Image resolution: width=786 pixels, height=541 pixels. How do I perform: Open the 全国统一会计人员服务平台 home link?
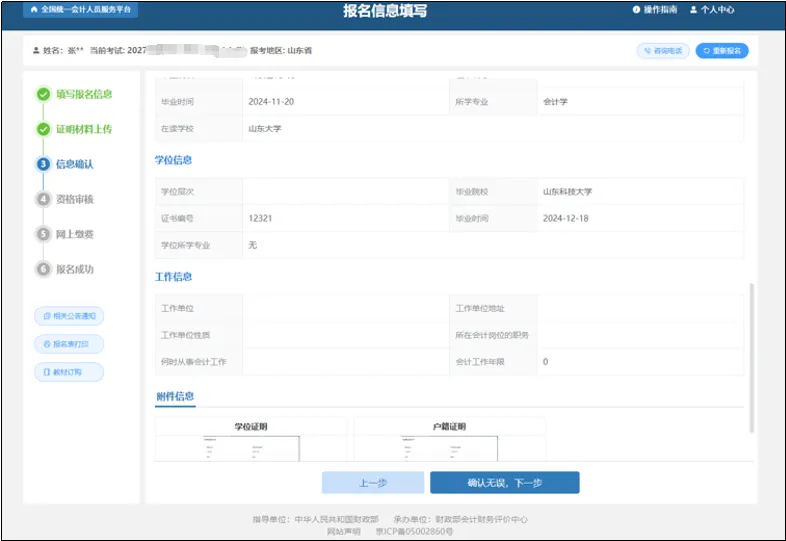click(80, 10)
